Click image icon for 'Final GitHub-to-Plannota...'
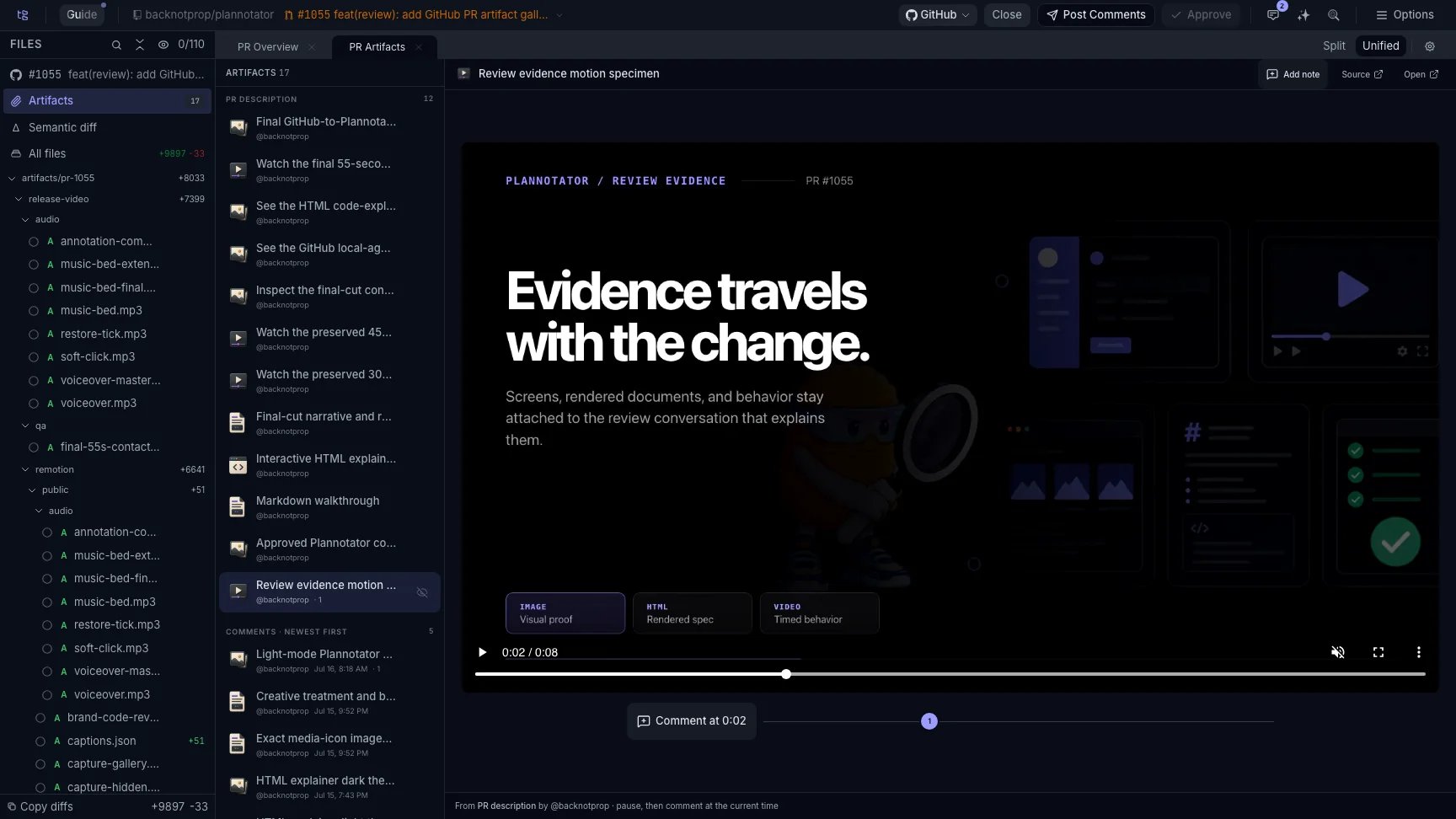 pyautogui.click(x=238, y=127)
